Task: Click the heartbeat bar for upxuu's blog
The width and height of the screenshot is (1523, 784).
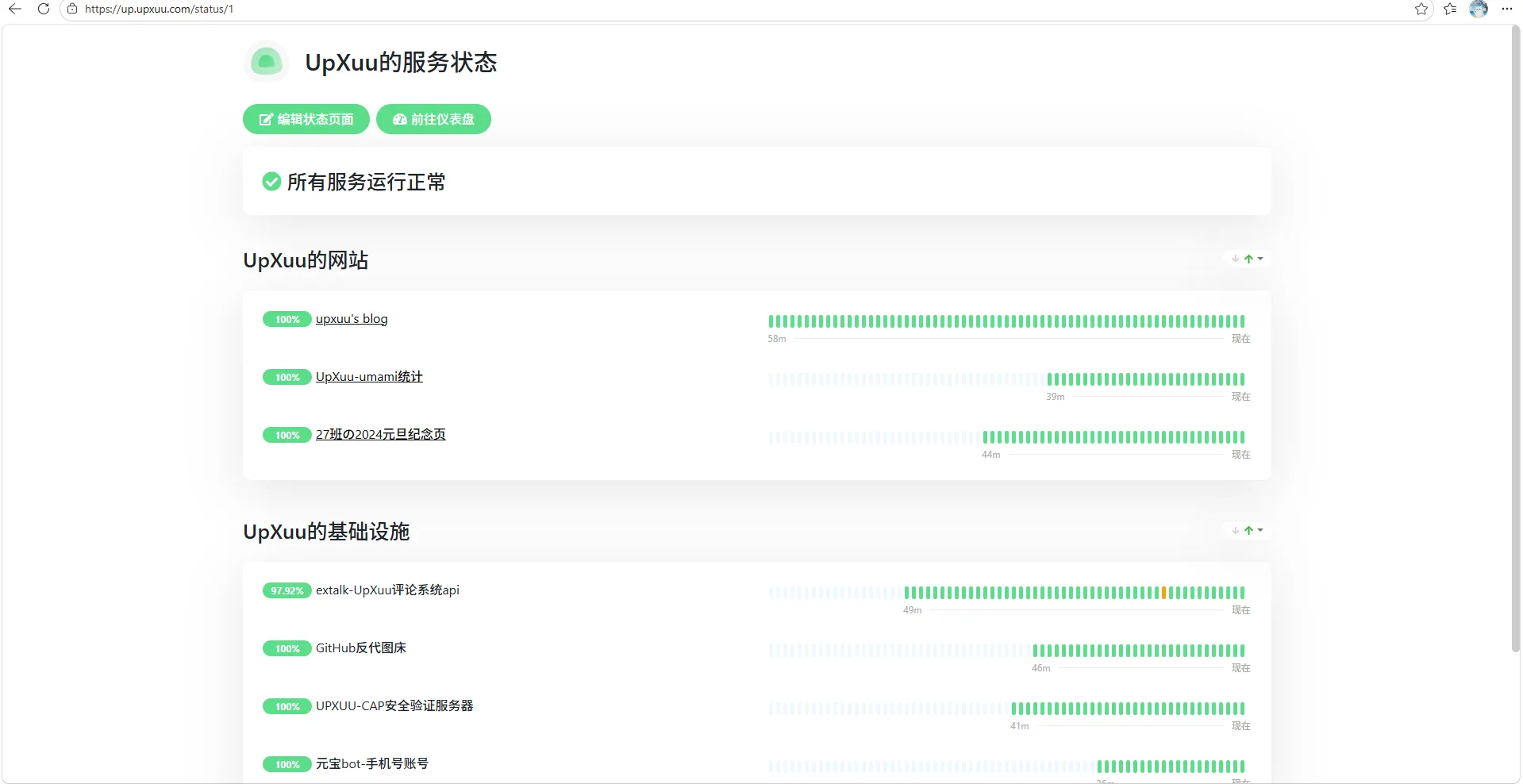Action: click(1006, 321)
